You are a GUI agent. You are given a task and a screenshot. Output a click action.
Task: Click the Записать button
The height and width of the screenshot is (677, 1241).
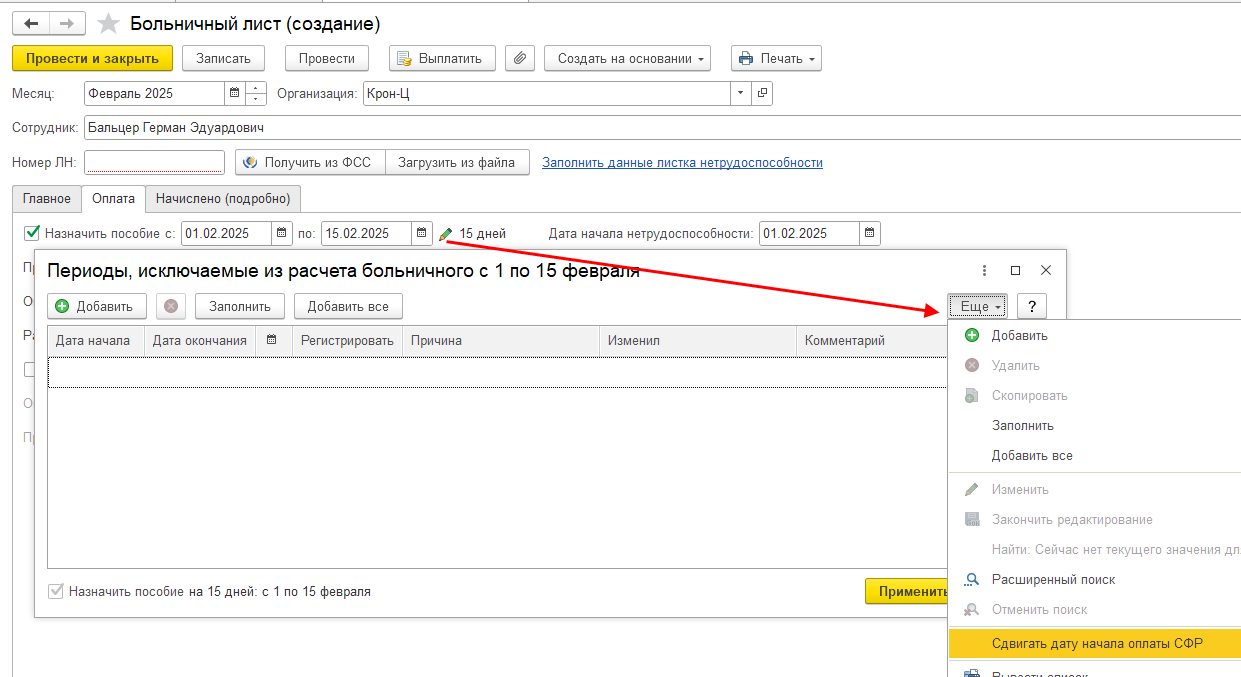point(223,58)
